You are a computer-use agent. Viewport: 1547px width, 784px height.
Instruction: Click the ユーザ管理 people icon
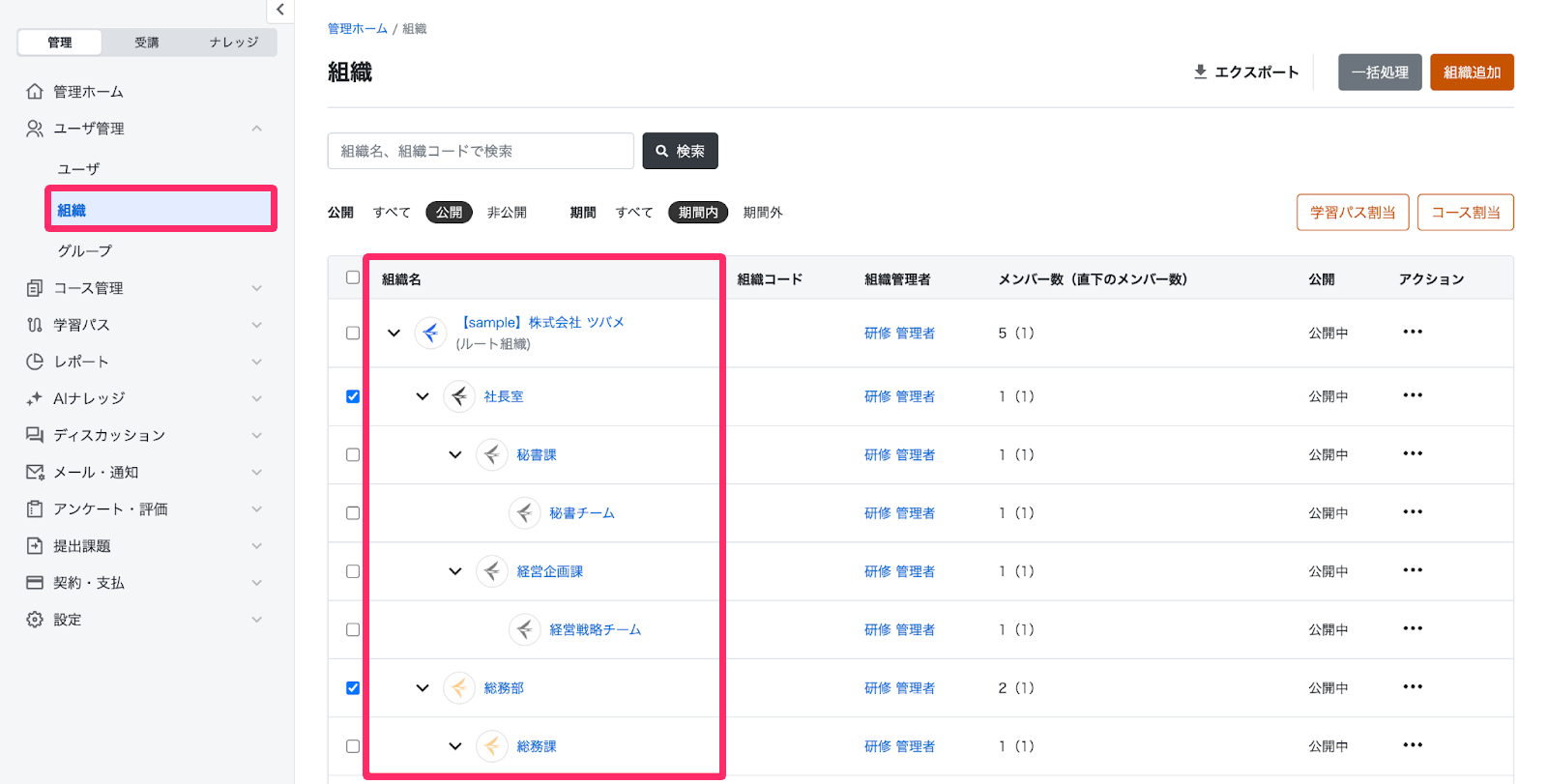[x=35, y=129]
